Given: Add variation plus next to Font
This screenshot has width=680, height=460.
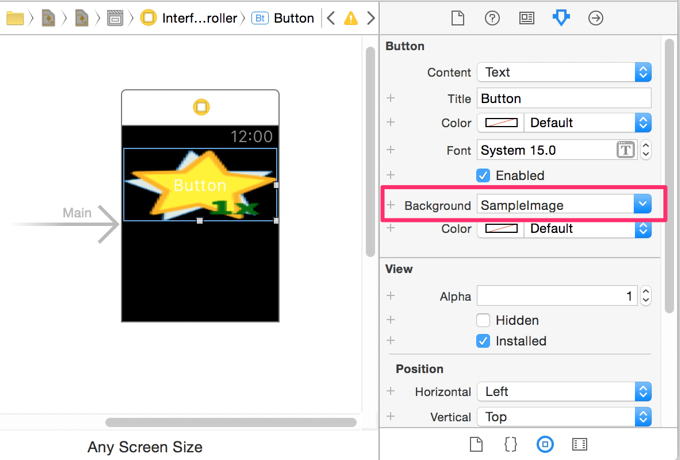Looking at the screenshot, I should [x=391, y=150].
